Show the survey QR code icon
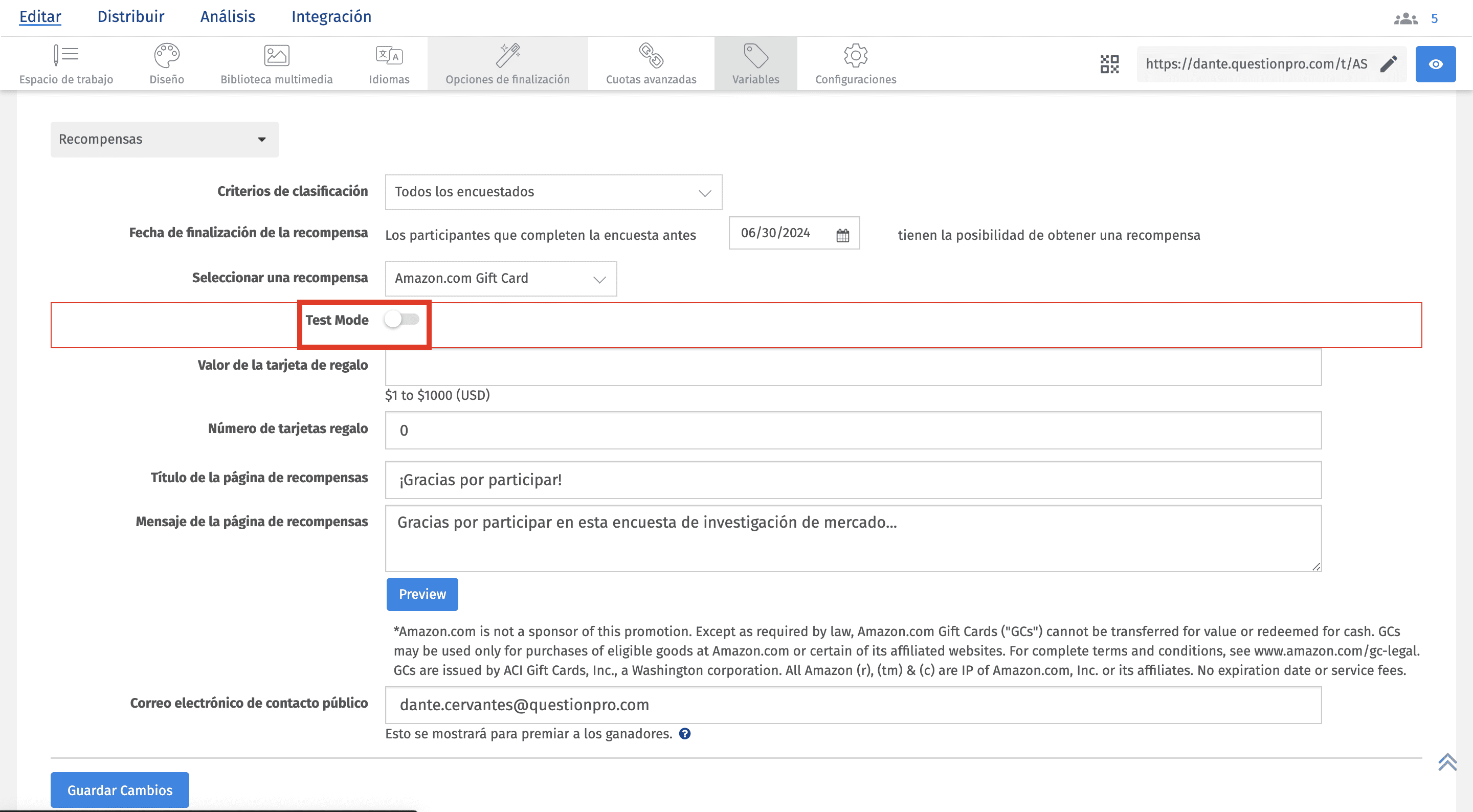The height and width of the screenshot is (812, 1473). (1109, 64)
